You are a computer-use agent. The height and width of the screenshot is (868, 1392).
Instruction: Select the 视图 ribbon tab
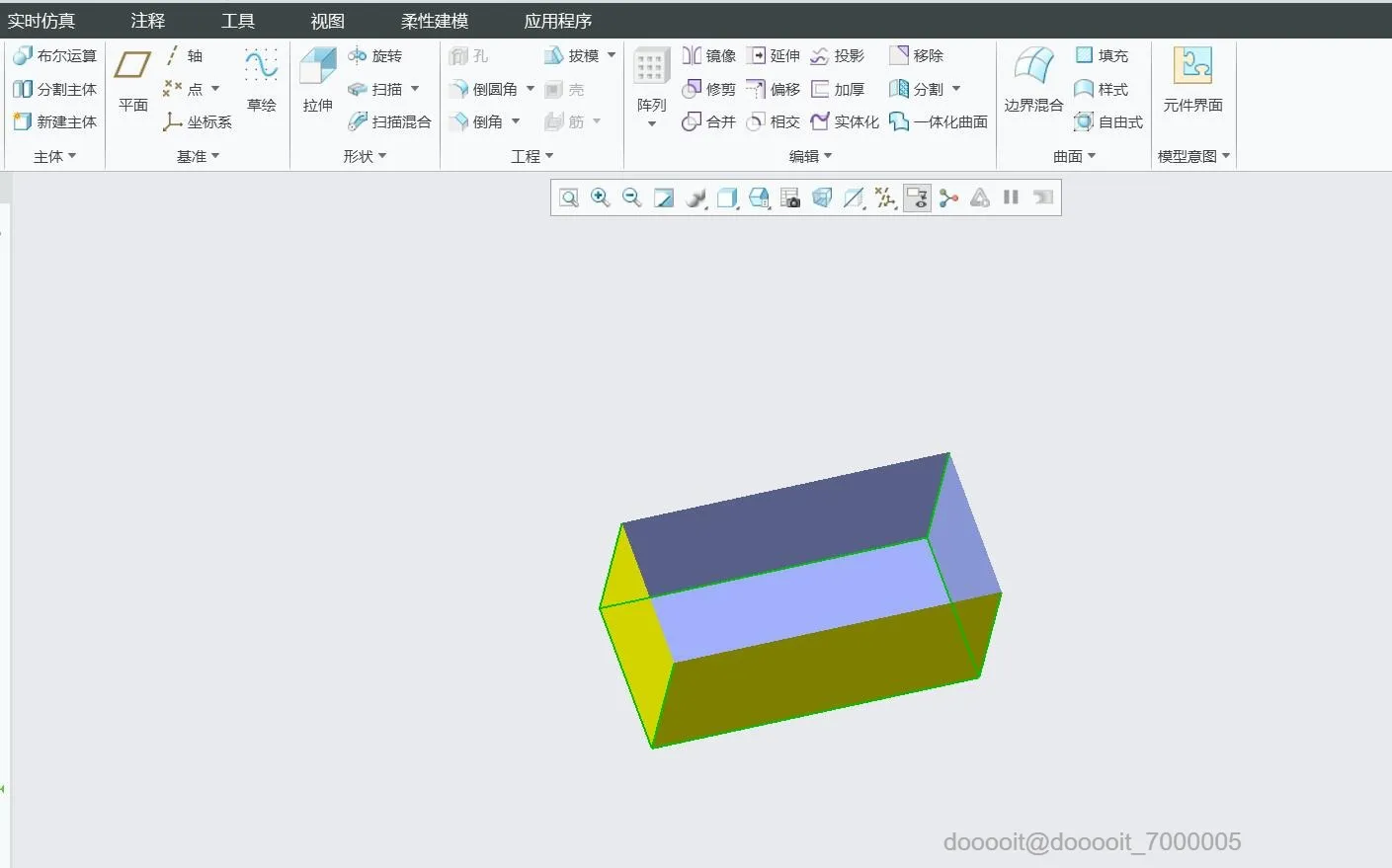click(x=328, y=21)
